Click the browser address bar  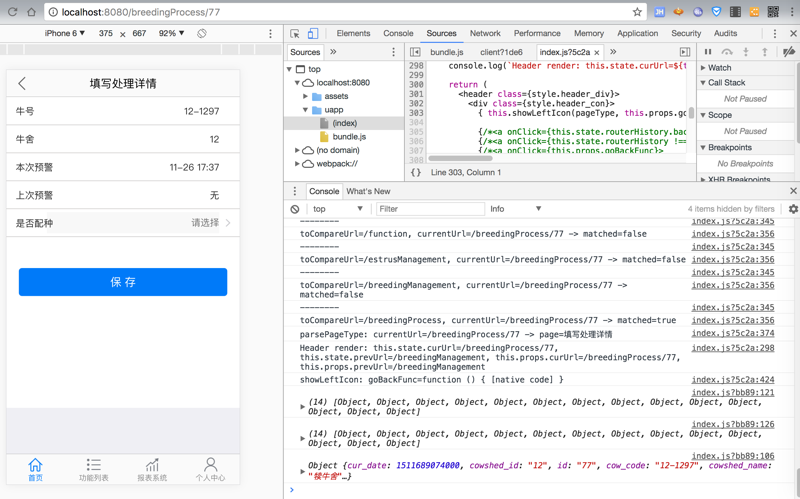(344, 12)
